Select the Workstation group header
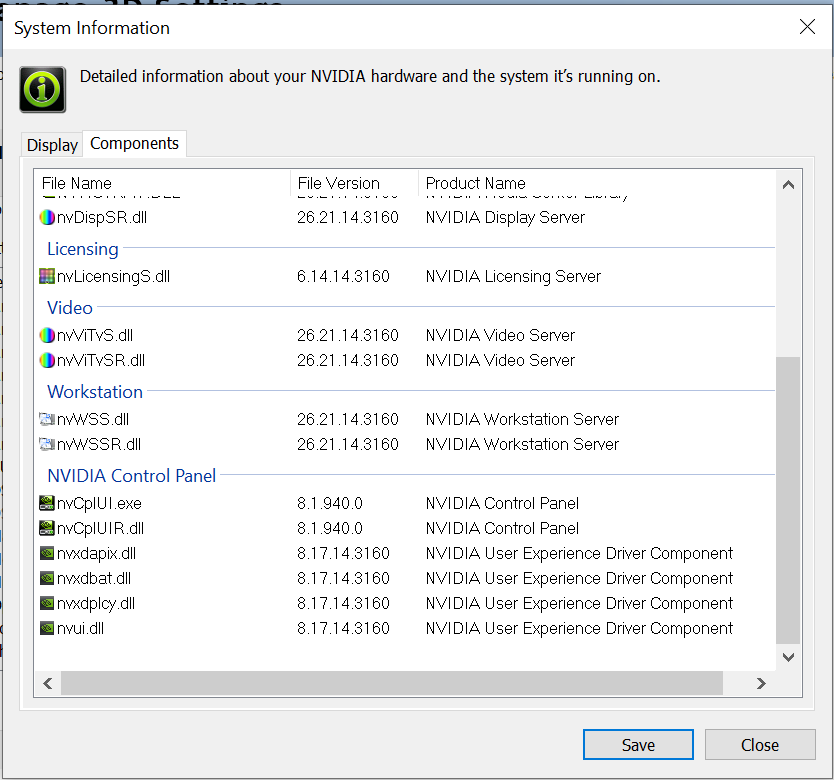The height and width of the screenshot is (780, 834). click(95, 392)
